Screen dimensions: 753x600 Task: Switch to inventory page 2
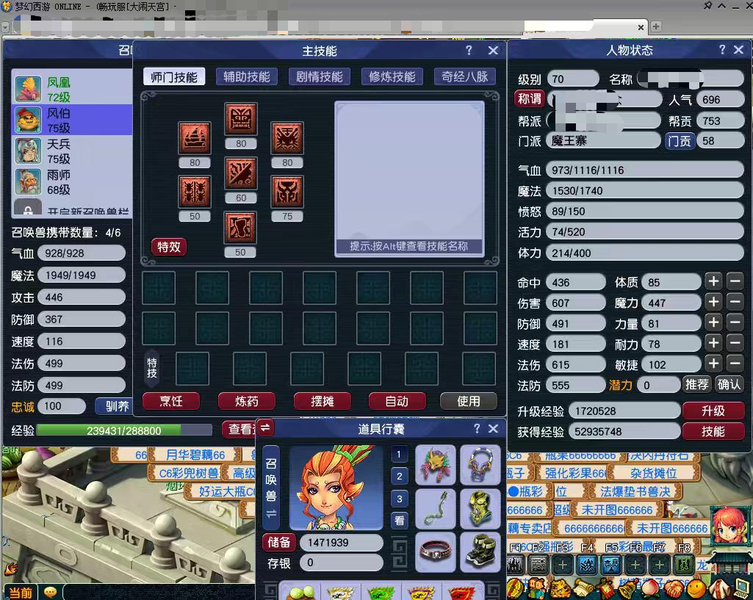(399, 476)
